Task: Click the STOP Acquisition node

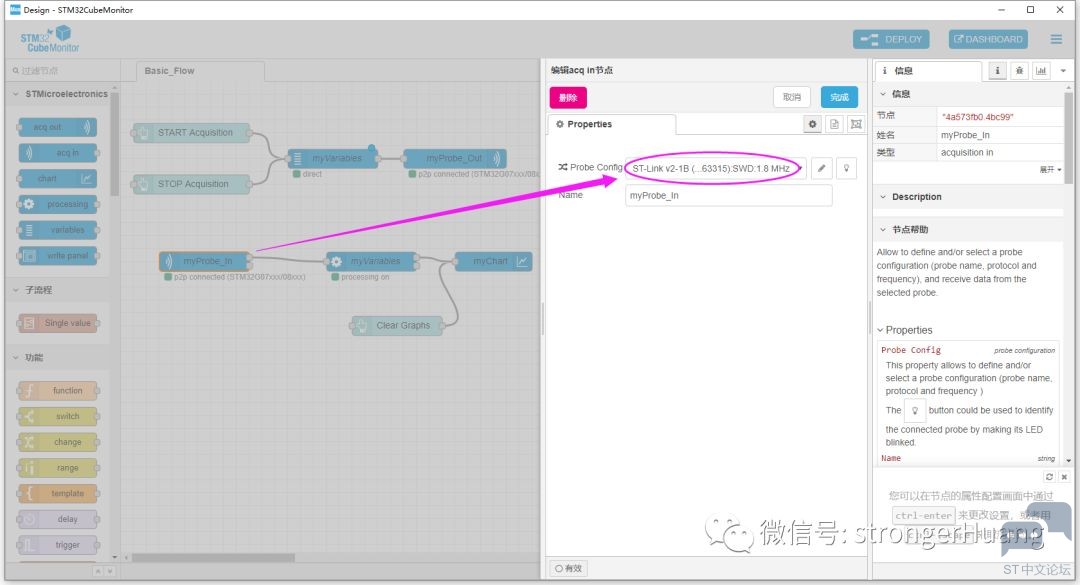Action: coord(191,184)
